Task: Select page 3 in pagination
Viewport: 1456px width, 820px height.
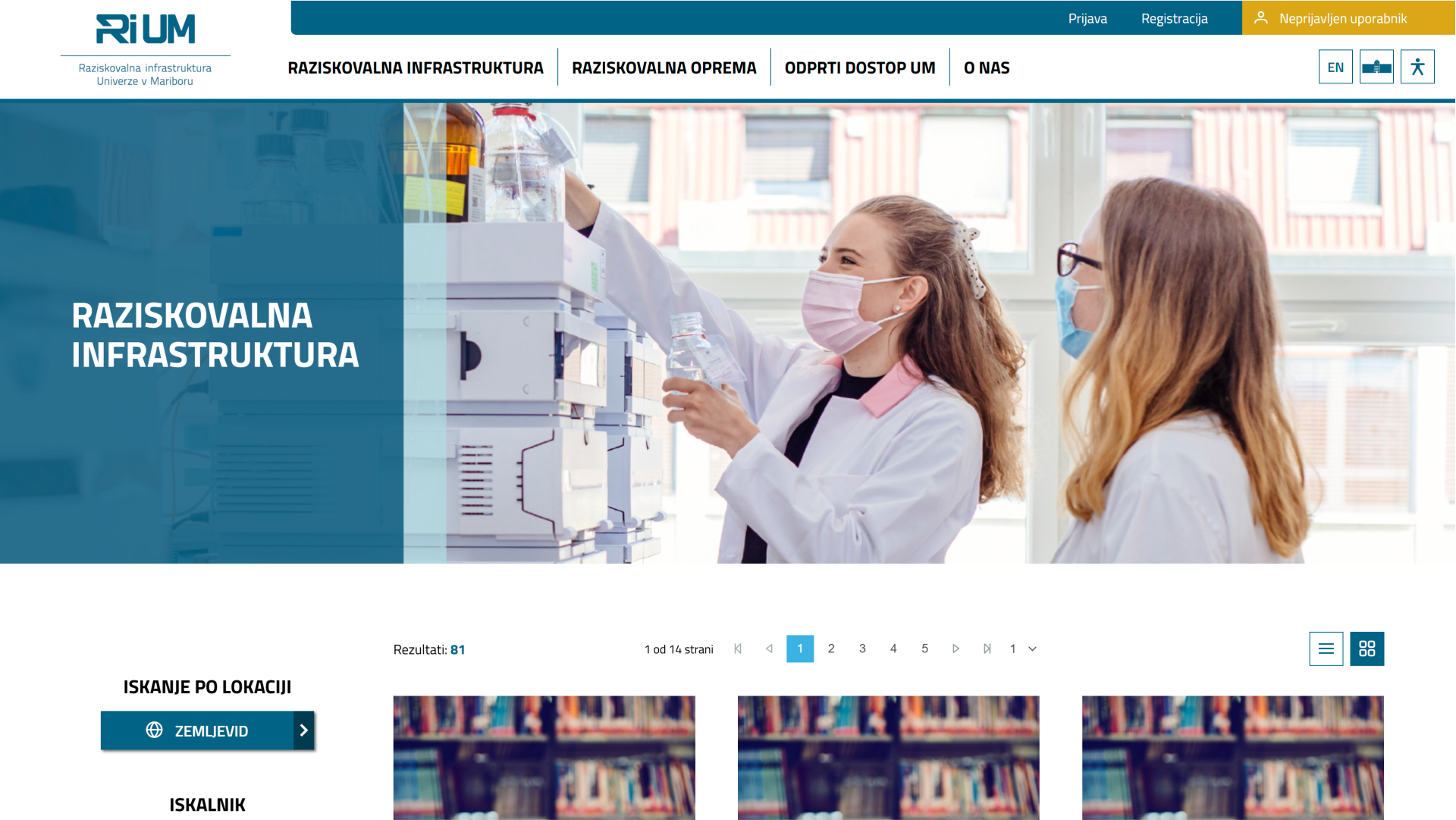Action: pyautogui.click(x=862, y=649)
